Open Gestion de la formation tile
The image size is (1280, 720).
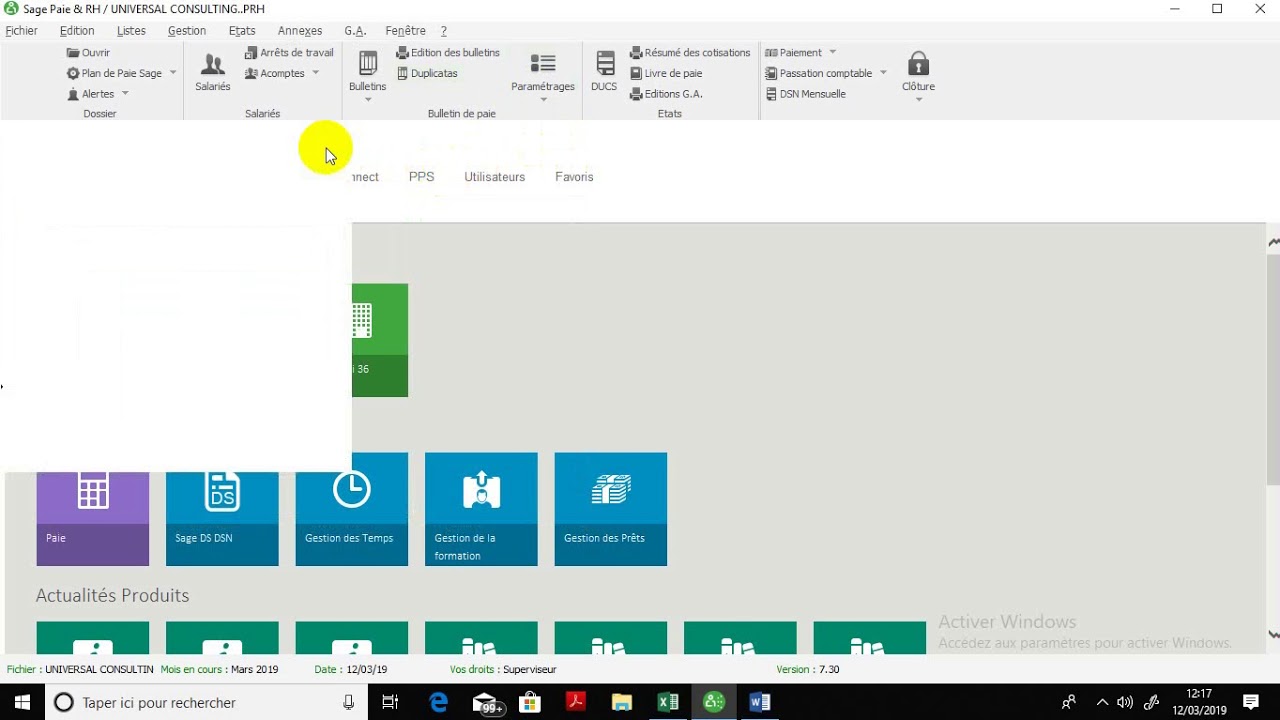click(481, 509)
